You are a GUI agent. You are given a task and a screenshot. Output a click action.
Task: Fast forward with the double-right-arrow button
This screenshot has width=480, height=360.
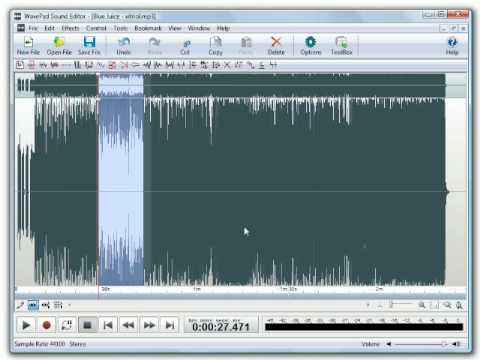tap(149, 325)
